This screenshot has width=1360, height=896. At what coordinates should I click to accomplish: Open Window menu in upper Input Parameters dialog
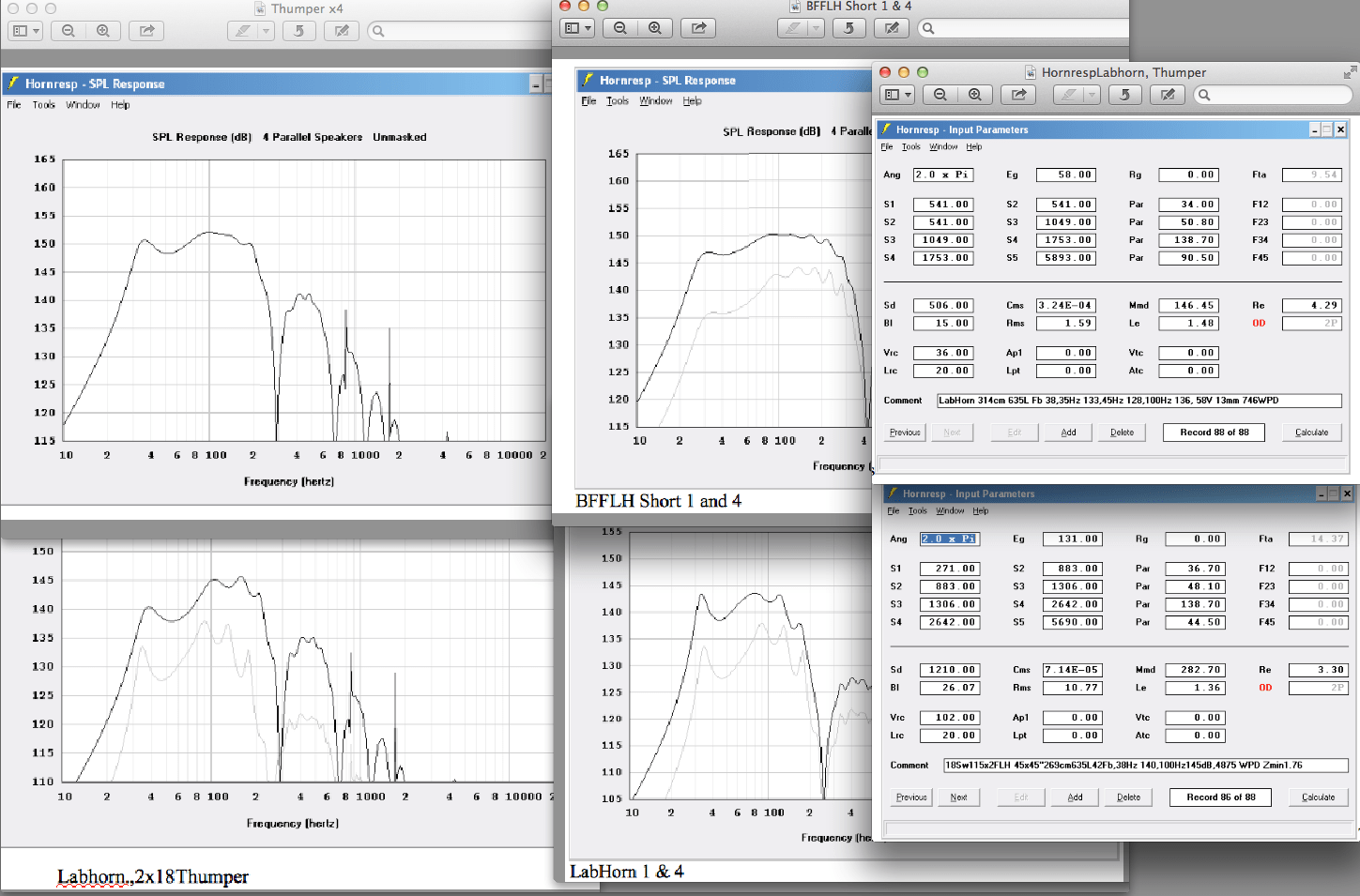(943, 147)
